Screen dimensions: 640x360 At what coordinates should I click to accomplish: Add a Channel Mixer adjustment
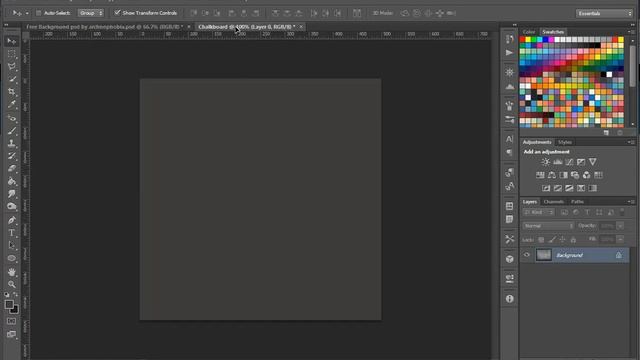(587, 175)
